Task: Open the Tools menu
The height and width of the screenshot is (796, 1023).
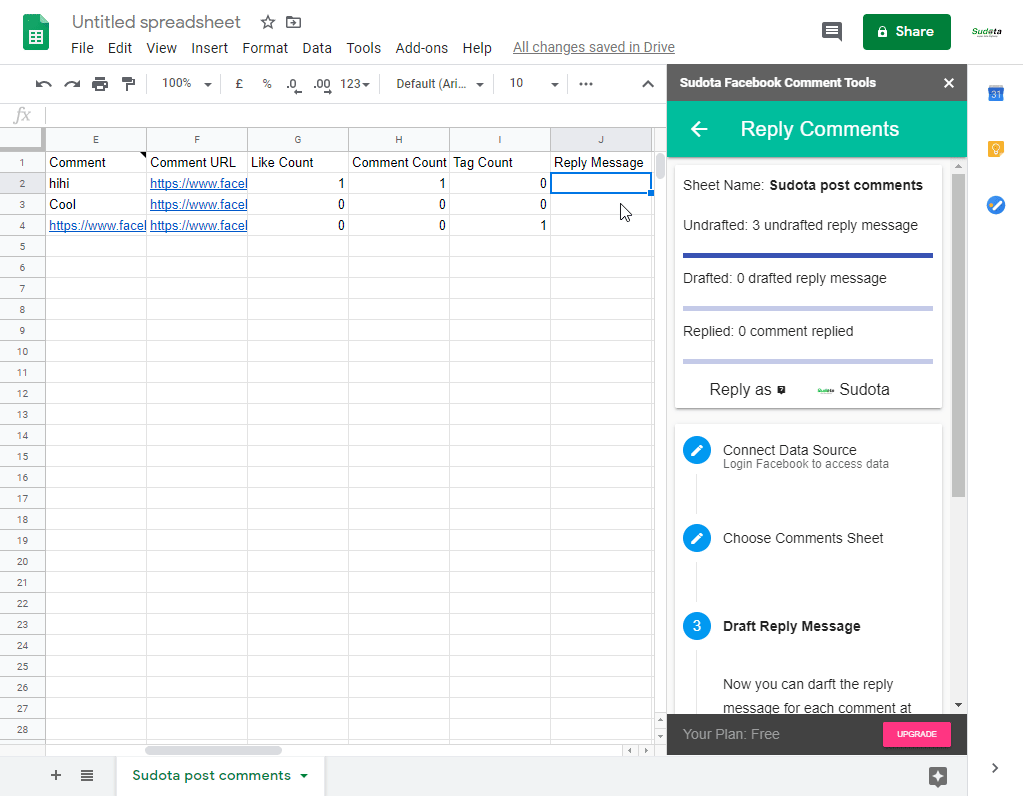Action: [x=363, y=48]
